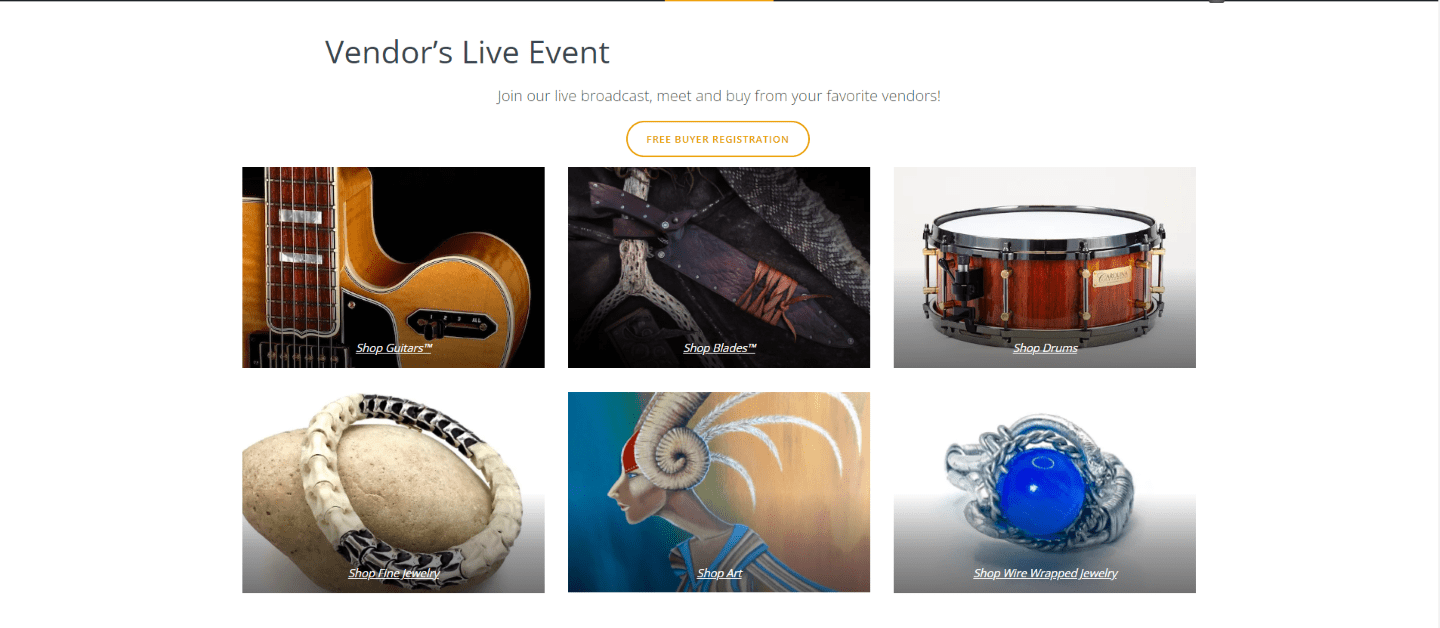This screenshot has height=628, width=1440.
Task: Go to the Shop Fine Jewelry link
Action: pyautogui.click(x=394, y=573)
